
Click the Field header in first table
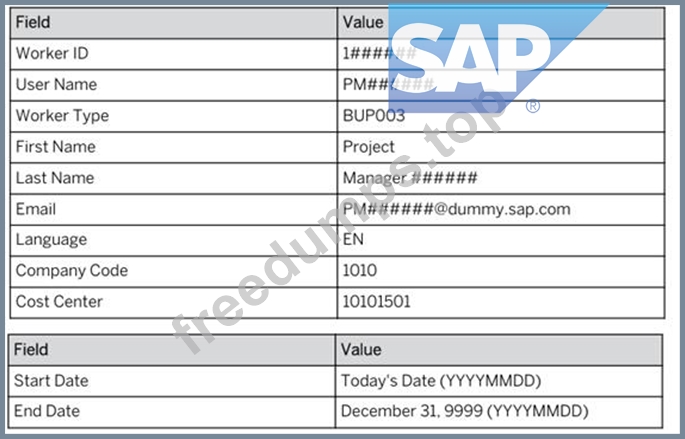tap(33, 22)
